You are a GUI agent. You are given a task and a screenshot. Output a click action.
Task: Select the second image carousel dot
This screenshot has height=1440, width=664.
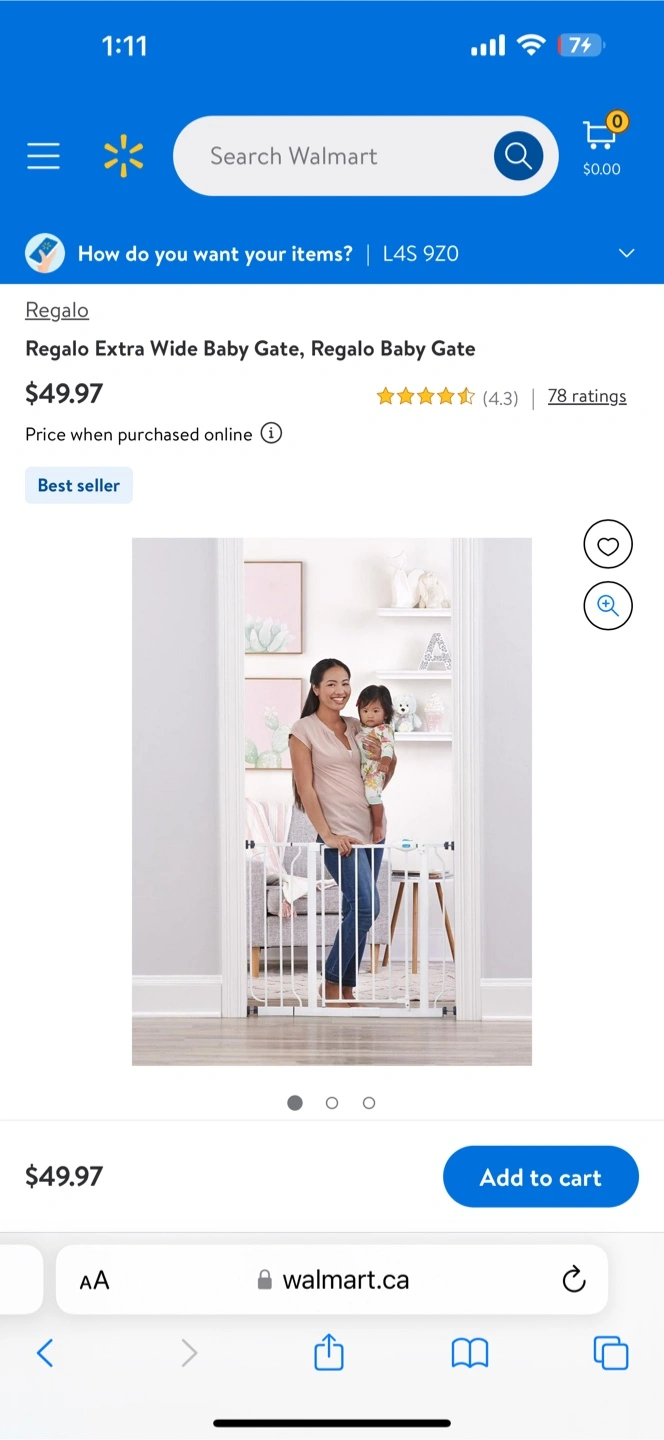(332, 1103)
